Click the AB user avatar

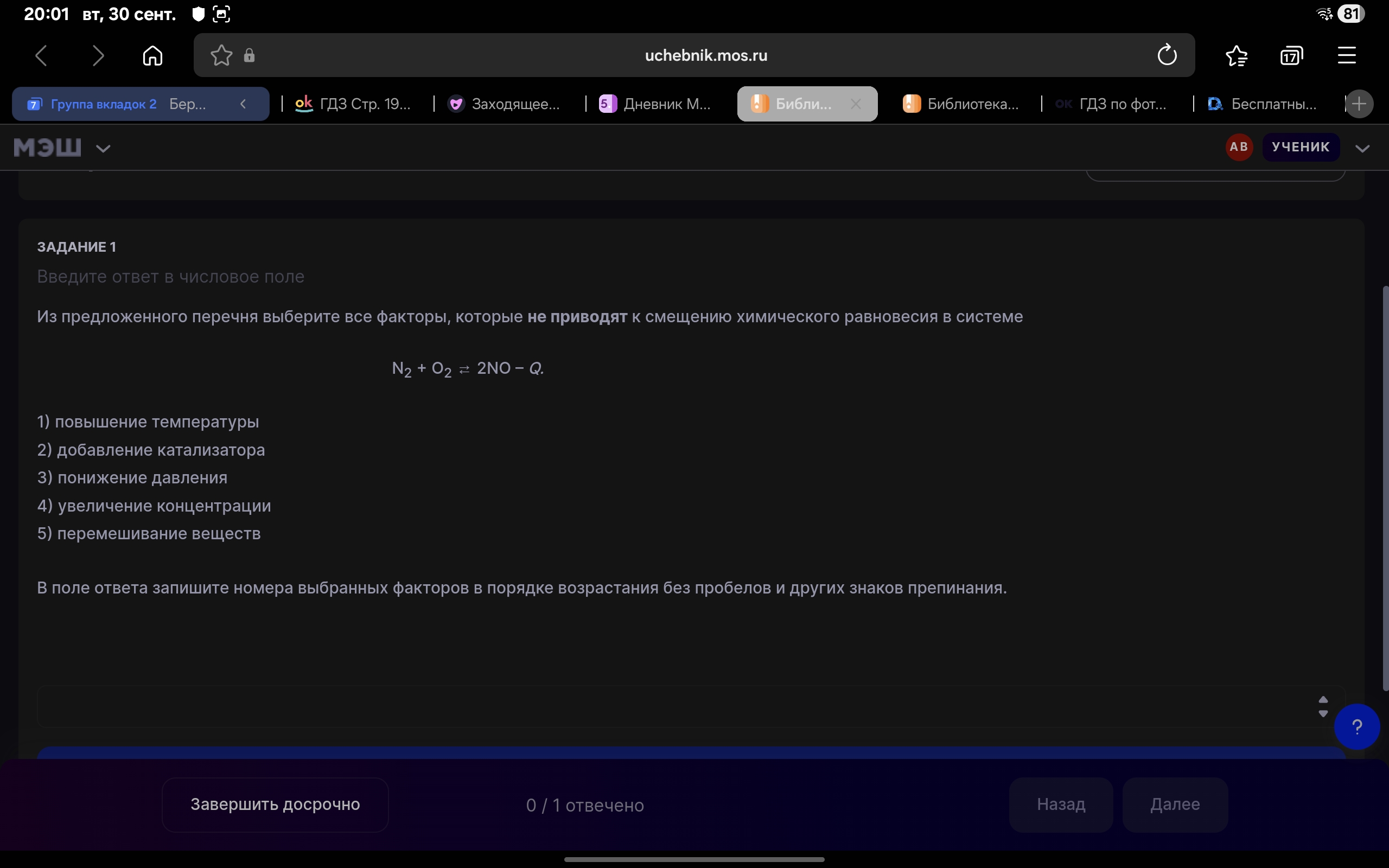(1239, 147)
